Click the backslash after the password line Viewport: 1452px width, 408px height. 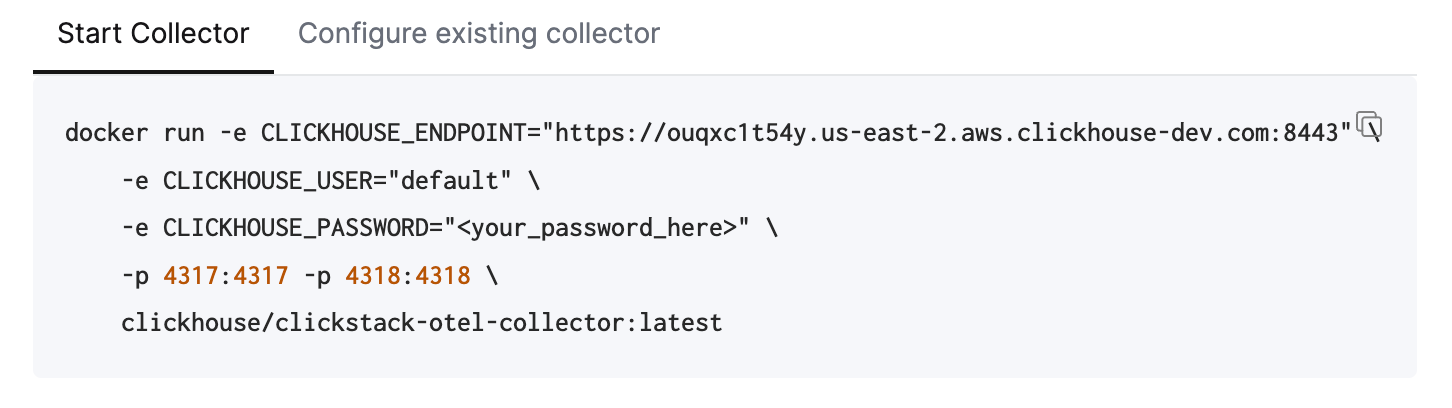coord(771,228)
